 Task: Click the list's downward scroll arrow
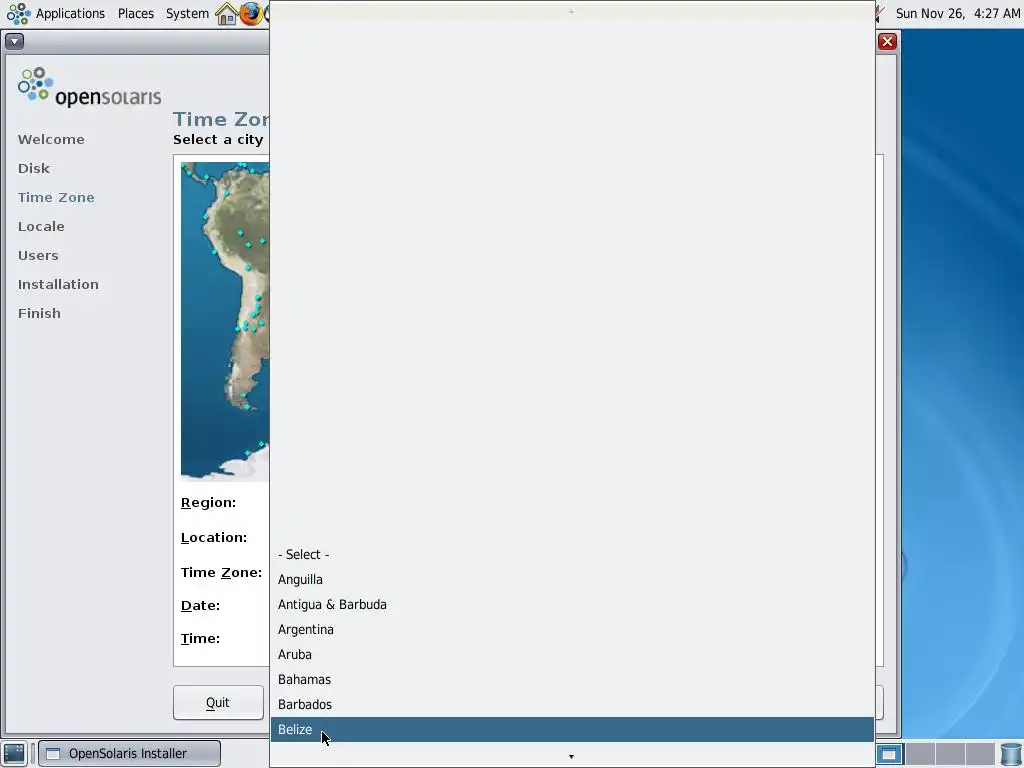coord(571,756)
